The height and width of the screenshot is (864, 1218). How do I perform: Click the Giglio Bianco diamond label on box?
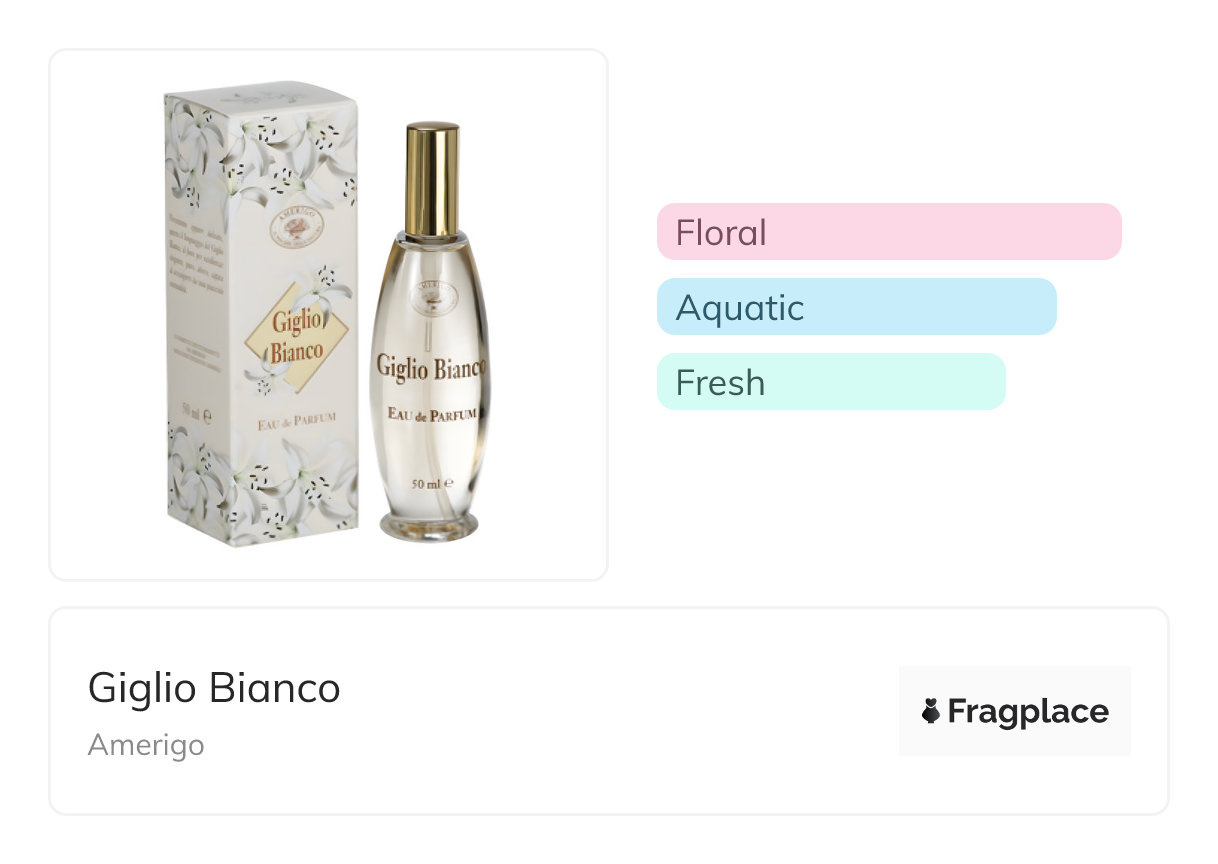point(296,337)
